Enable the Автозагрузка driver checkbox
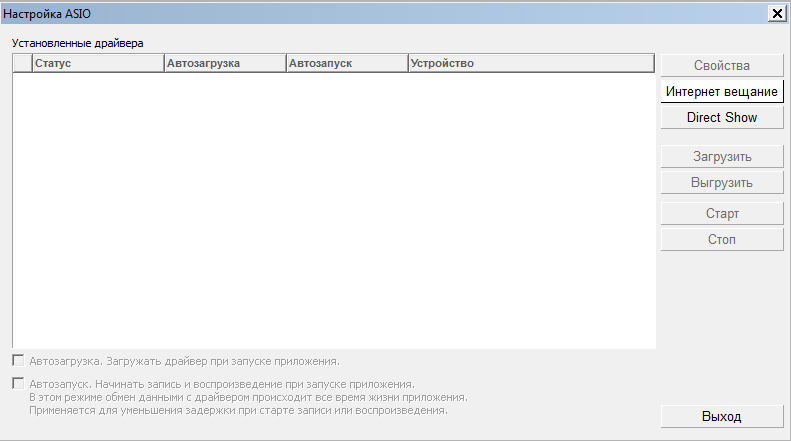The width and height of the screenshot is (791, 441). (18, 360)
